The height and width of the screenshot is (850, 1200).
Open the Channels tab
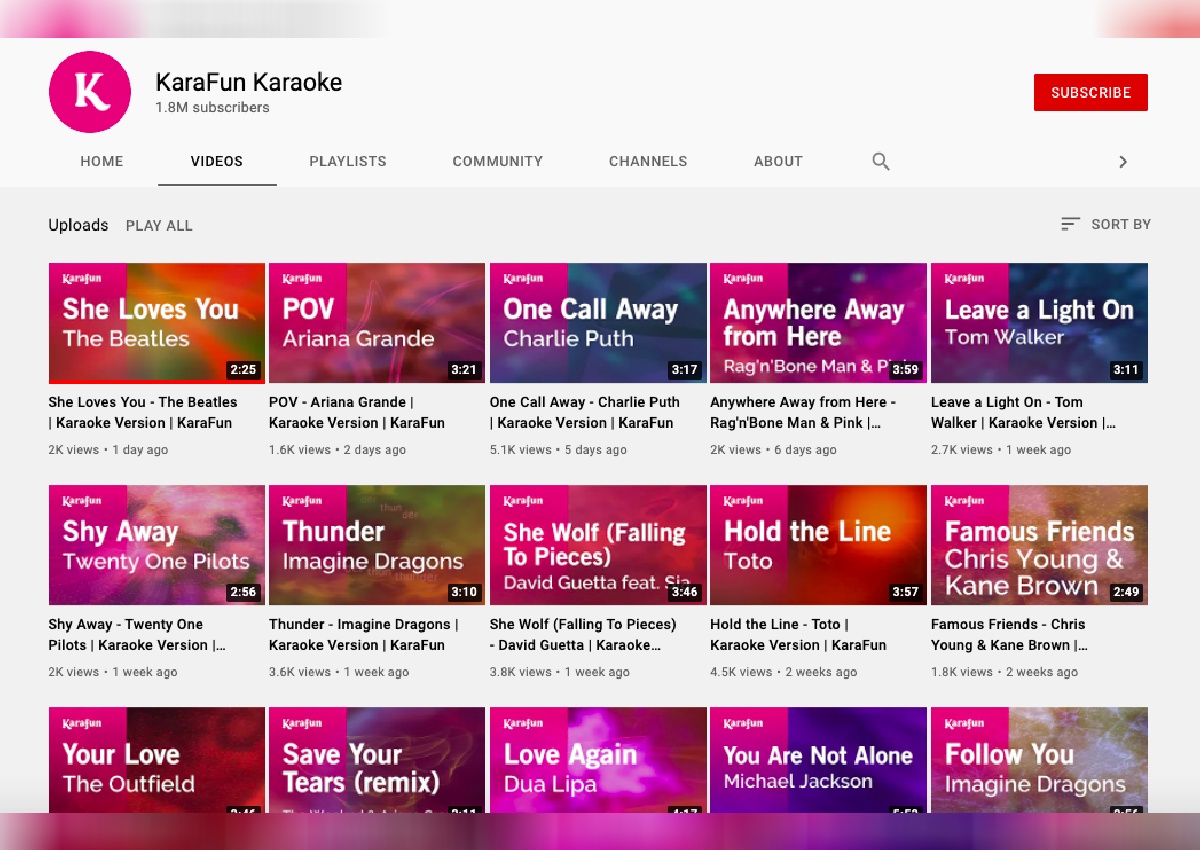pyautogui.click(x=648, y=161)
